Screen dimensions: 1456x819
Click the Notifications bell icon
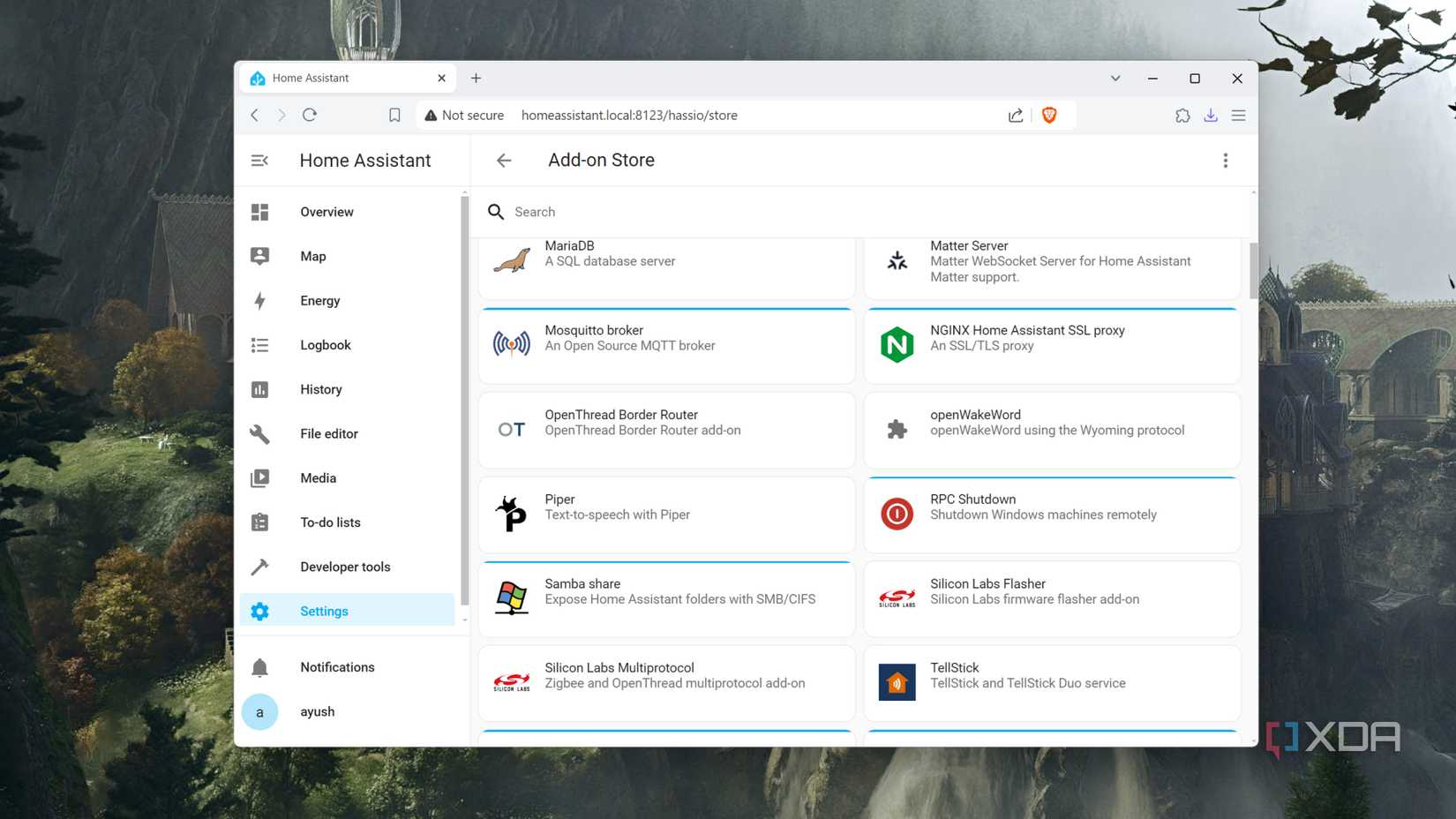(259, 667)
